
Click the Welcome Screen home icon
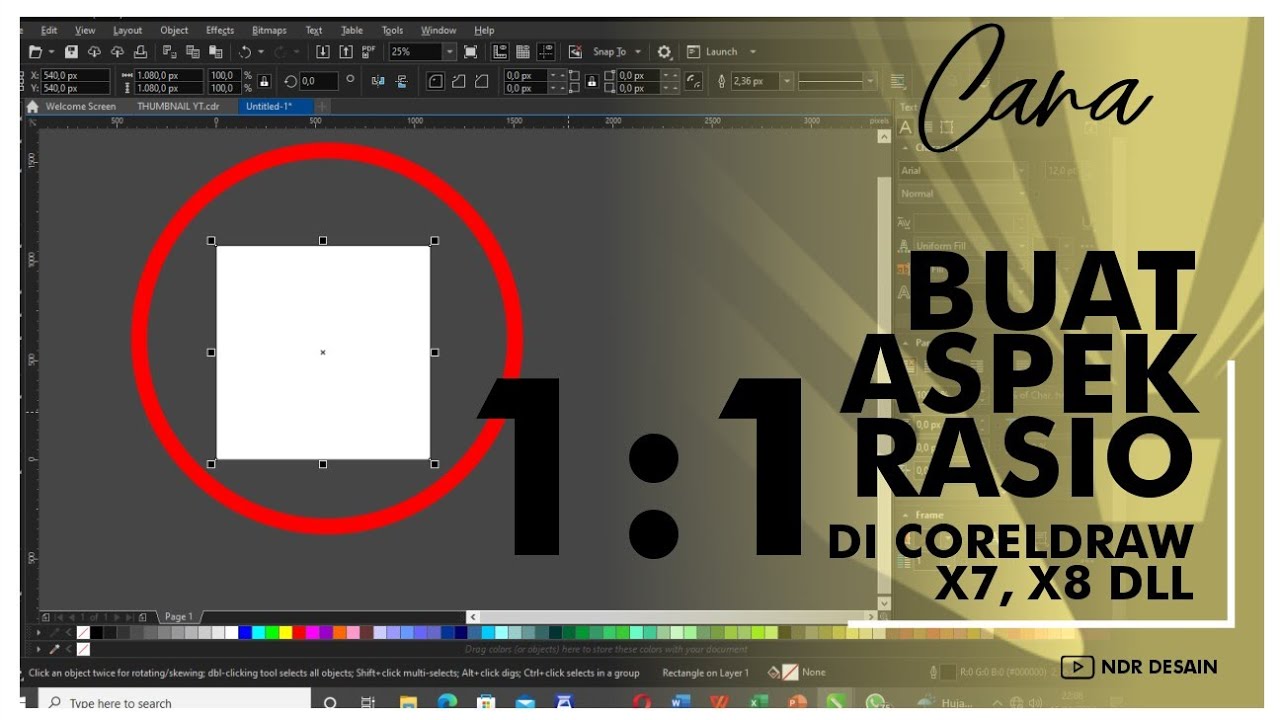[x=32, y=106]
